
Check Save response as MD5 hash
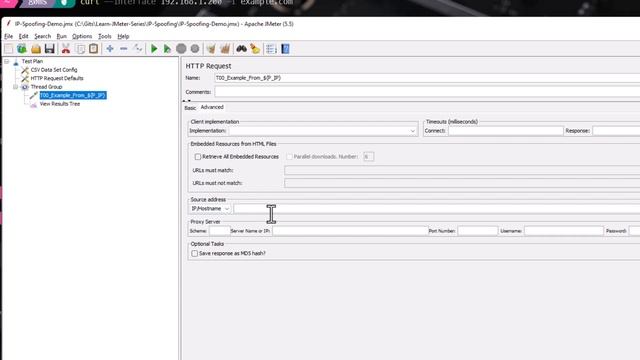pyautogui.click(x=195, y=253)
